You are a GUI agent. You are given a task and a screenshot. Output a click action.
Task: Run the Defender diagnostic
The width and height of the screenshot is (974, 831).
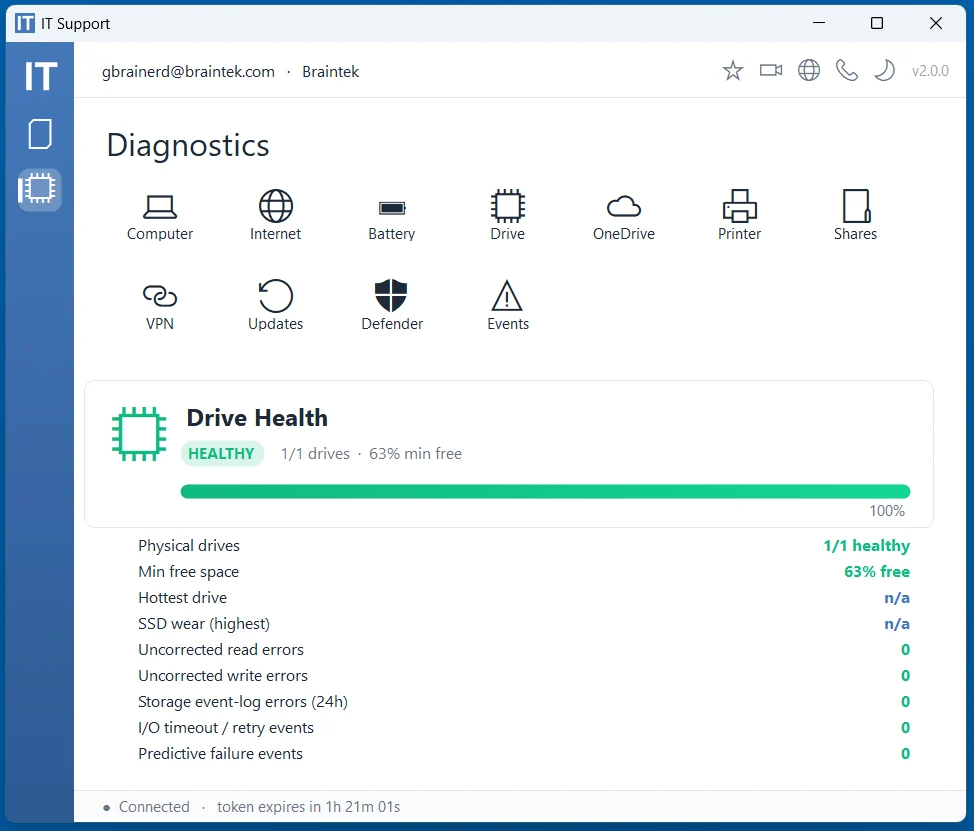click(x=391, y=306)
